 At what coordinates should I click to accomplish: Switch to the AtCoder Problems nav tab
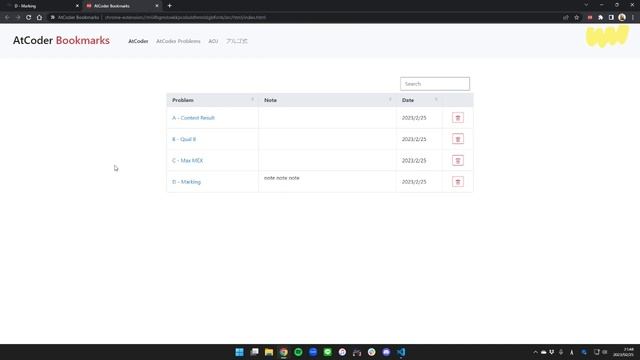tap(178, 41)
